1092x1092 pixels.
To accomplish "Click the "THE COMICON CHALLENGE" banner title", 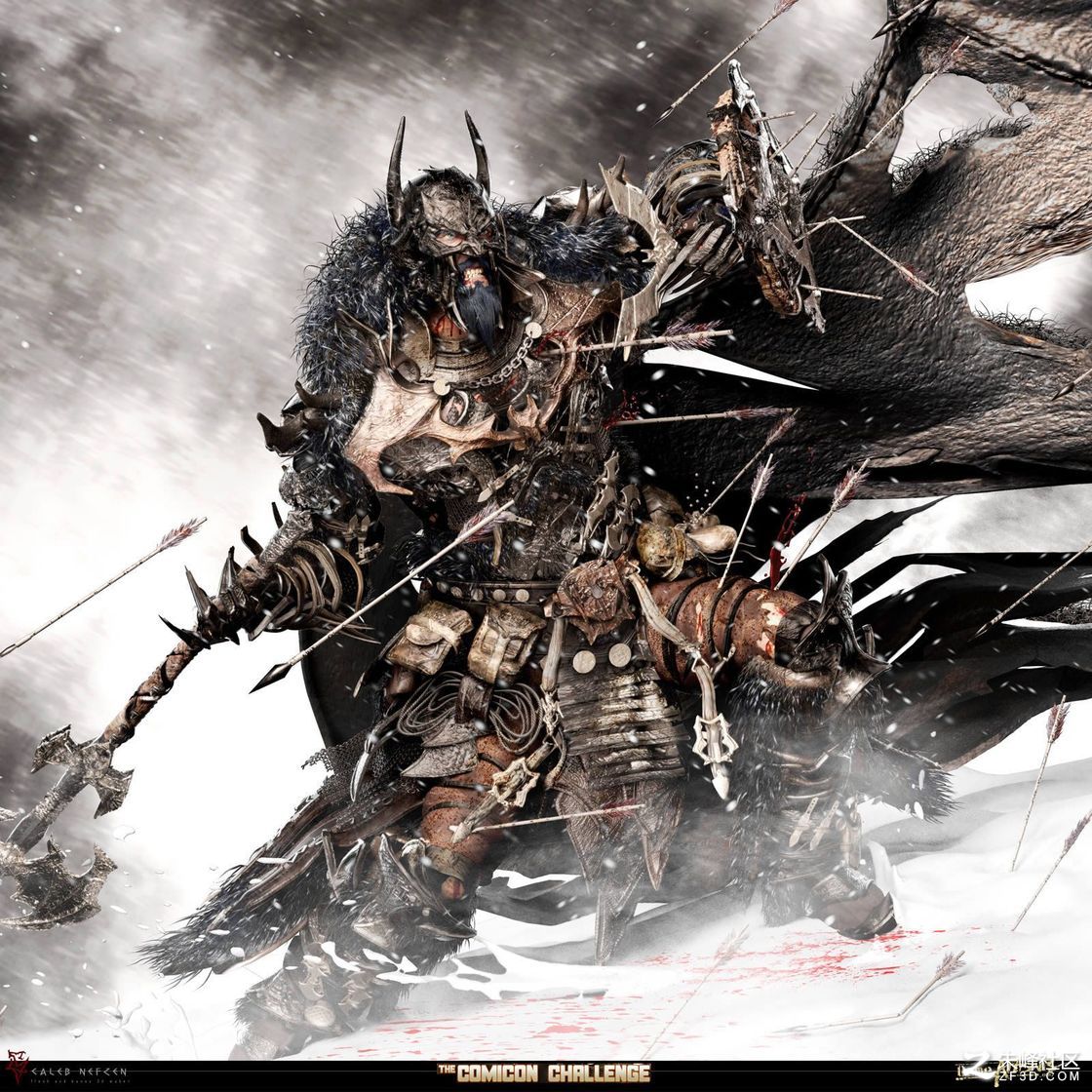I will (543, 1073).
